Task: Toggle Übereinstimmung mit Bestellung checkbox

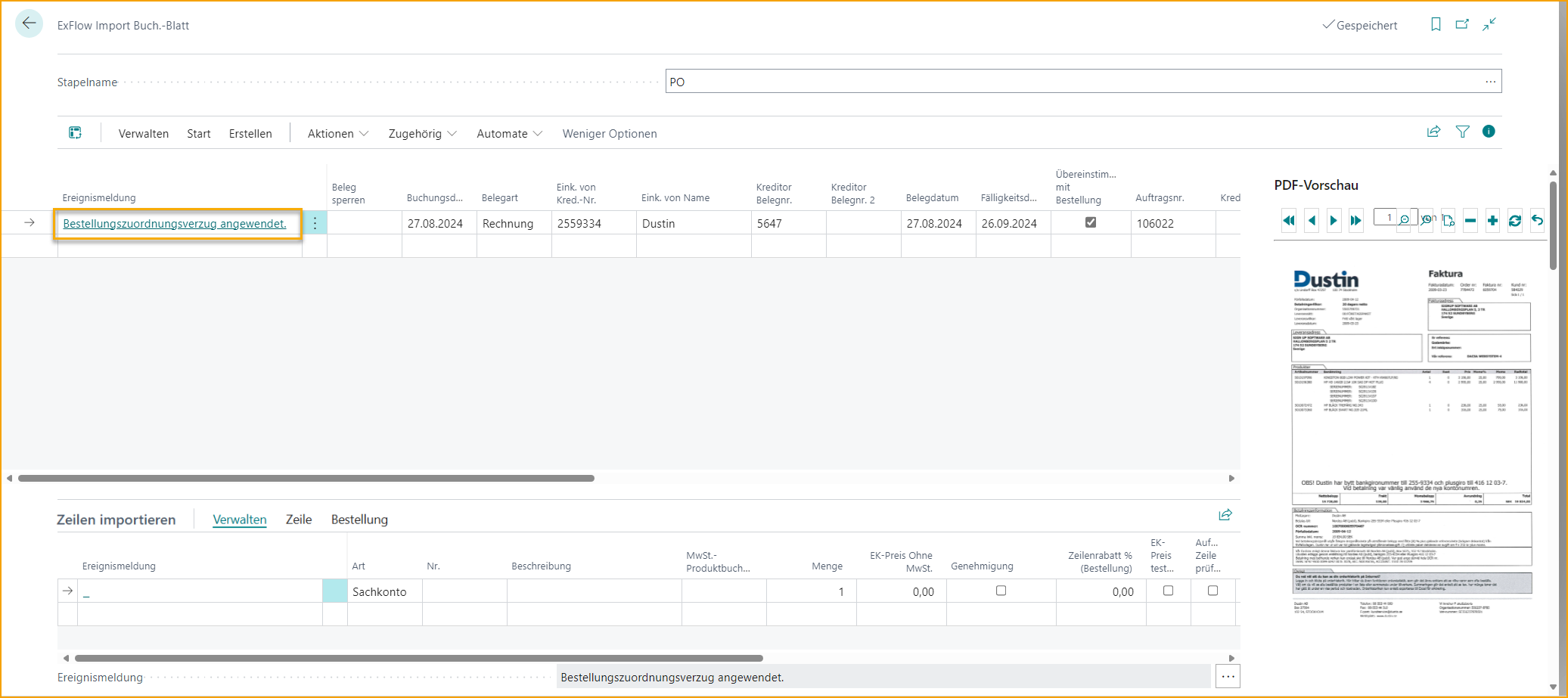Action: pos(1091,222)
